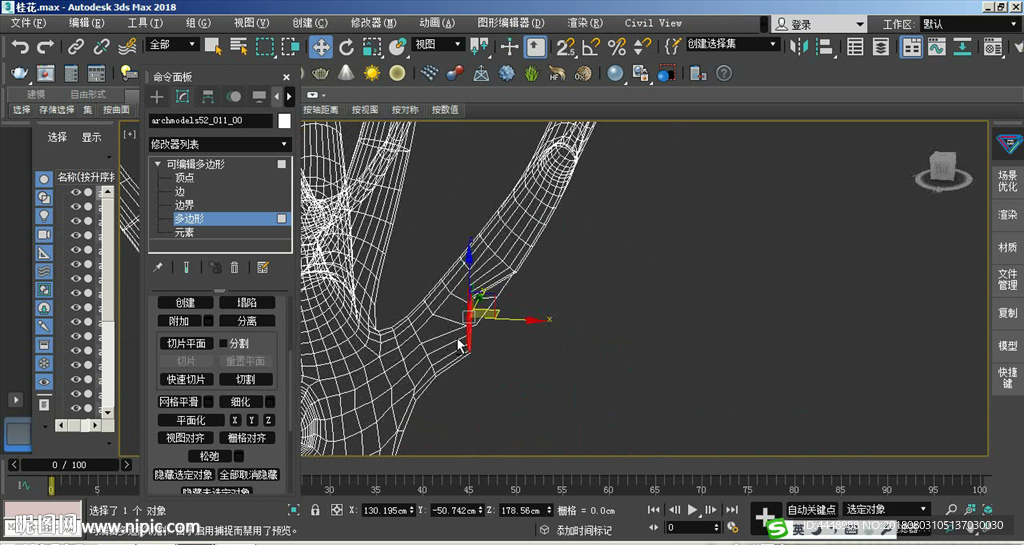Activate the Select and Move tool
The height and width of the screenshot is (545, 1024).
pos(321,46)
